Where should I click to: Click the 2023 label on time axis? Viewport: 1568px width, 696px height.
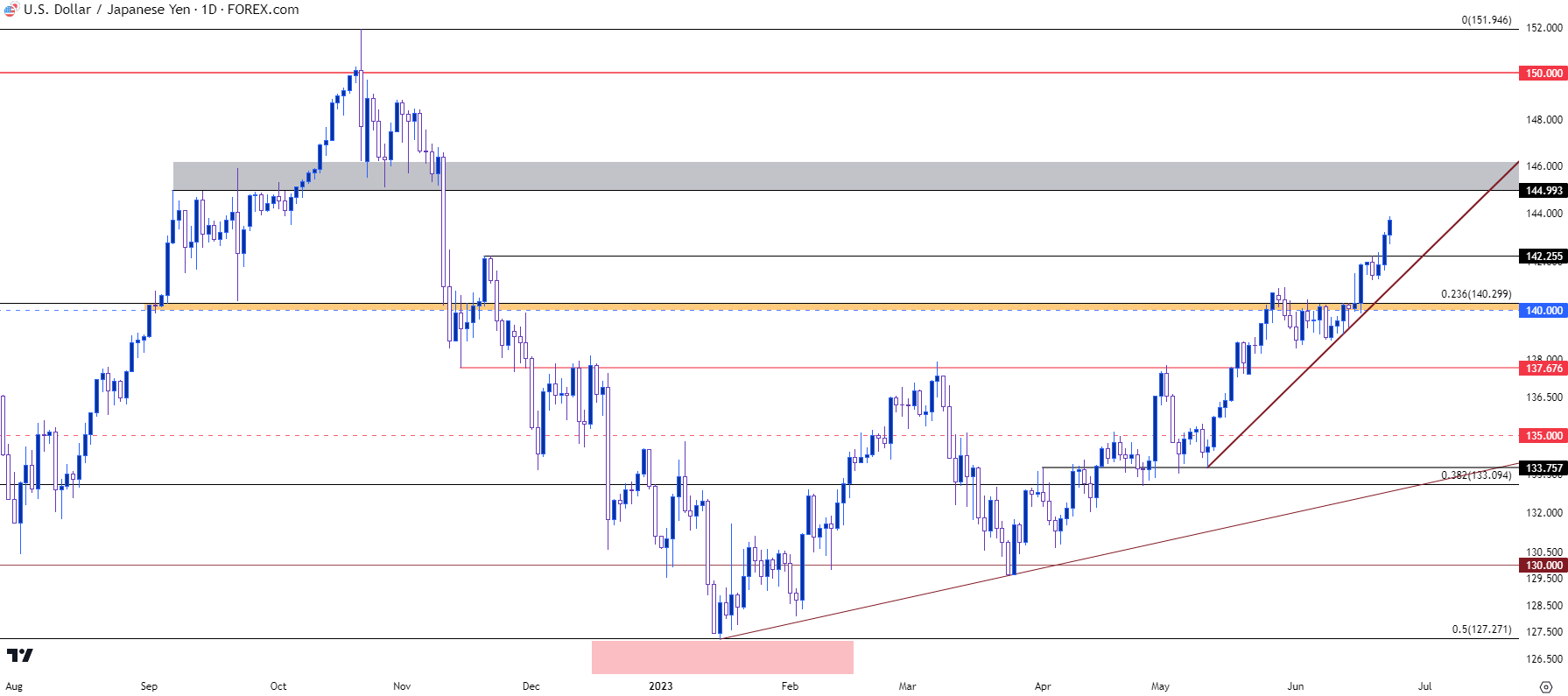pos(661,686)
